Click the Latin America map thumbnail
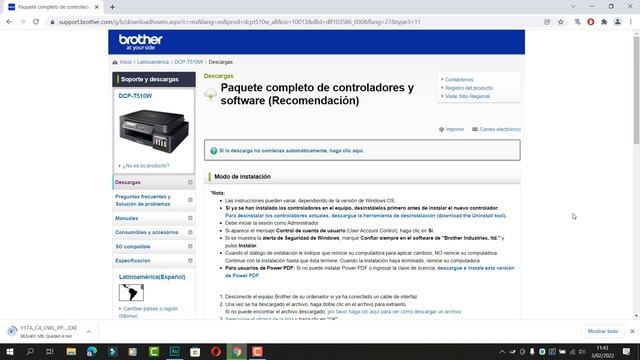640x360 pixels. point(131,293)
